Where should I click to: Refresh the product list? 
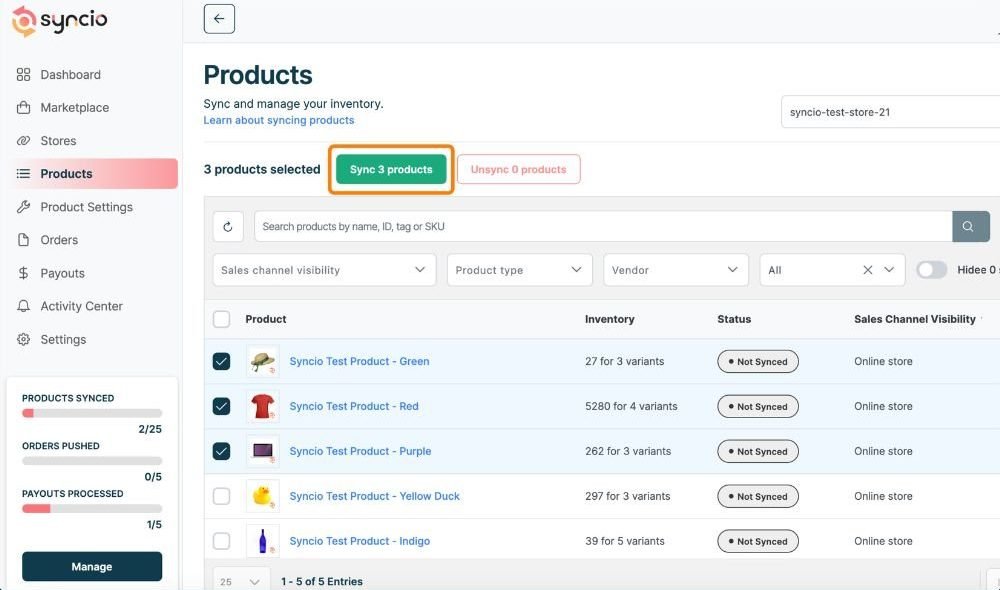tap(228, 226)
